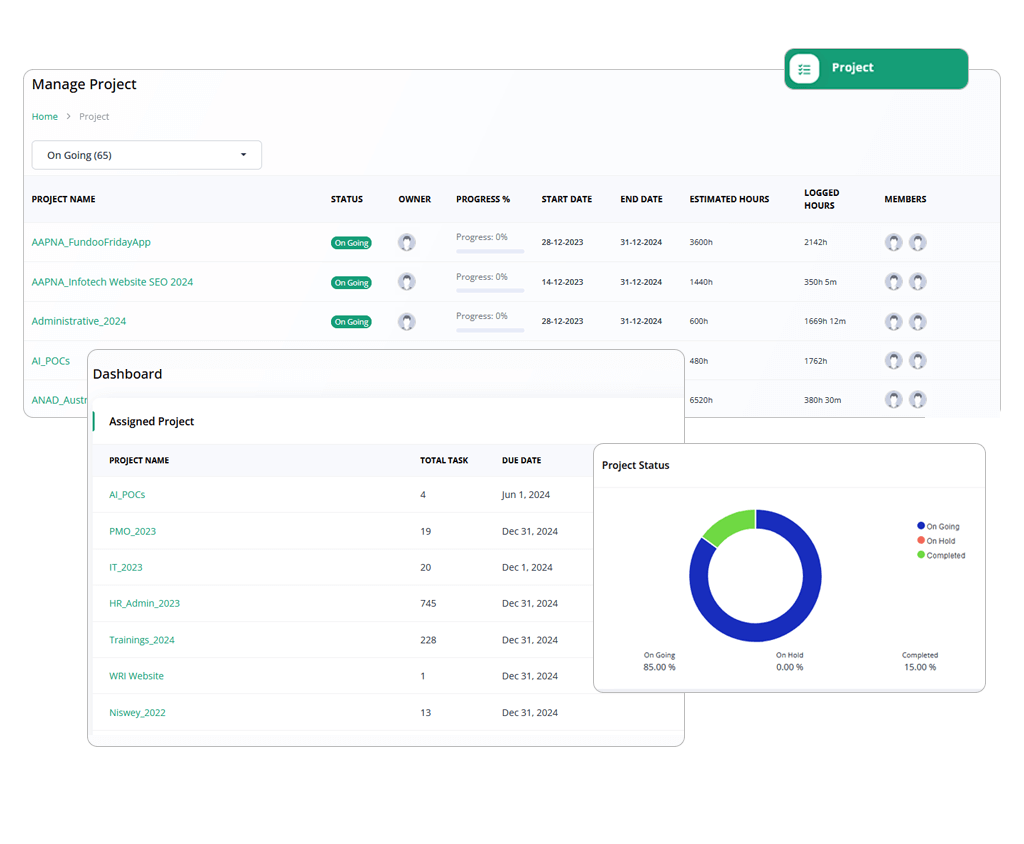Open HR_Admin_2023 assigned project

(144, 603)
